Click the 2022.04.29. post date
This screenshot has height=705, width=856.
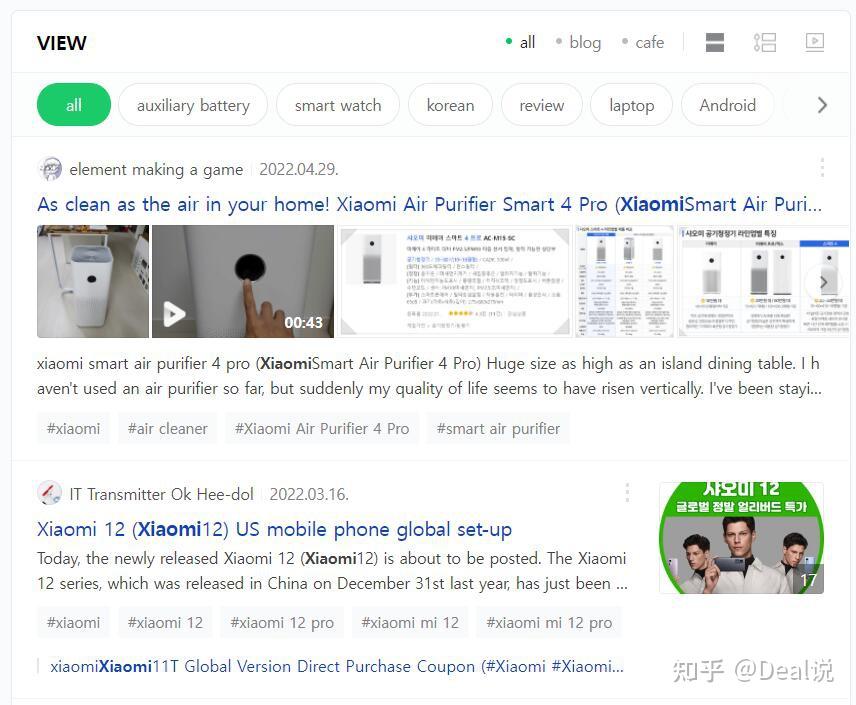(299, 169)
